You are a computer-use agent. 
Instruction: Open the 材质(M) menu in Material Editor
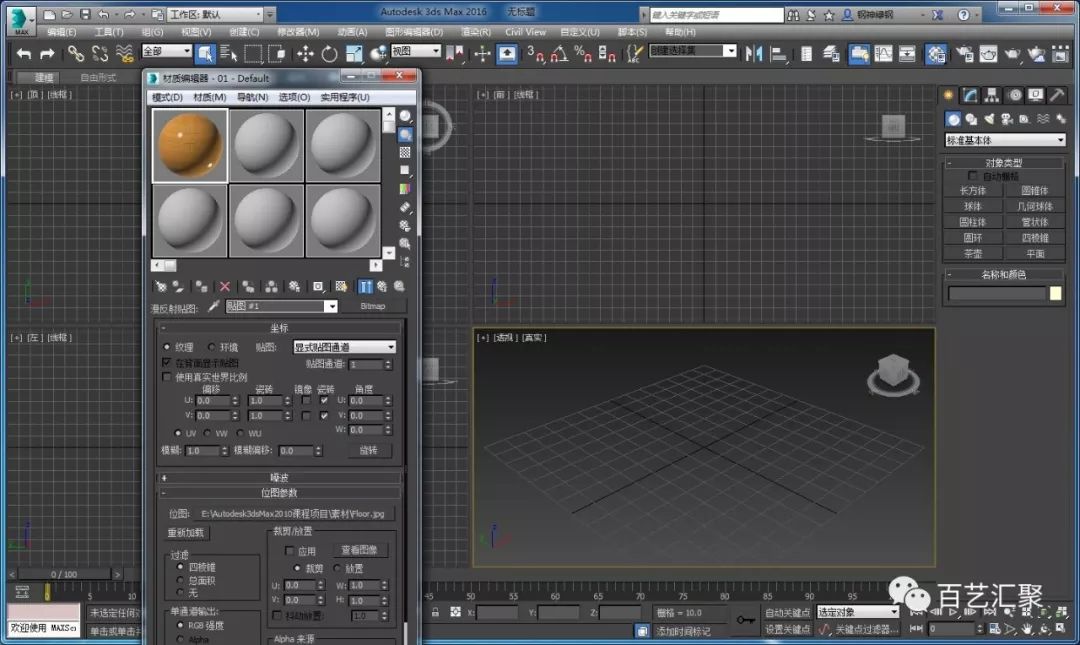point(209,96)
